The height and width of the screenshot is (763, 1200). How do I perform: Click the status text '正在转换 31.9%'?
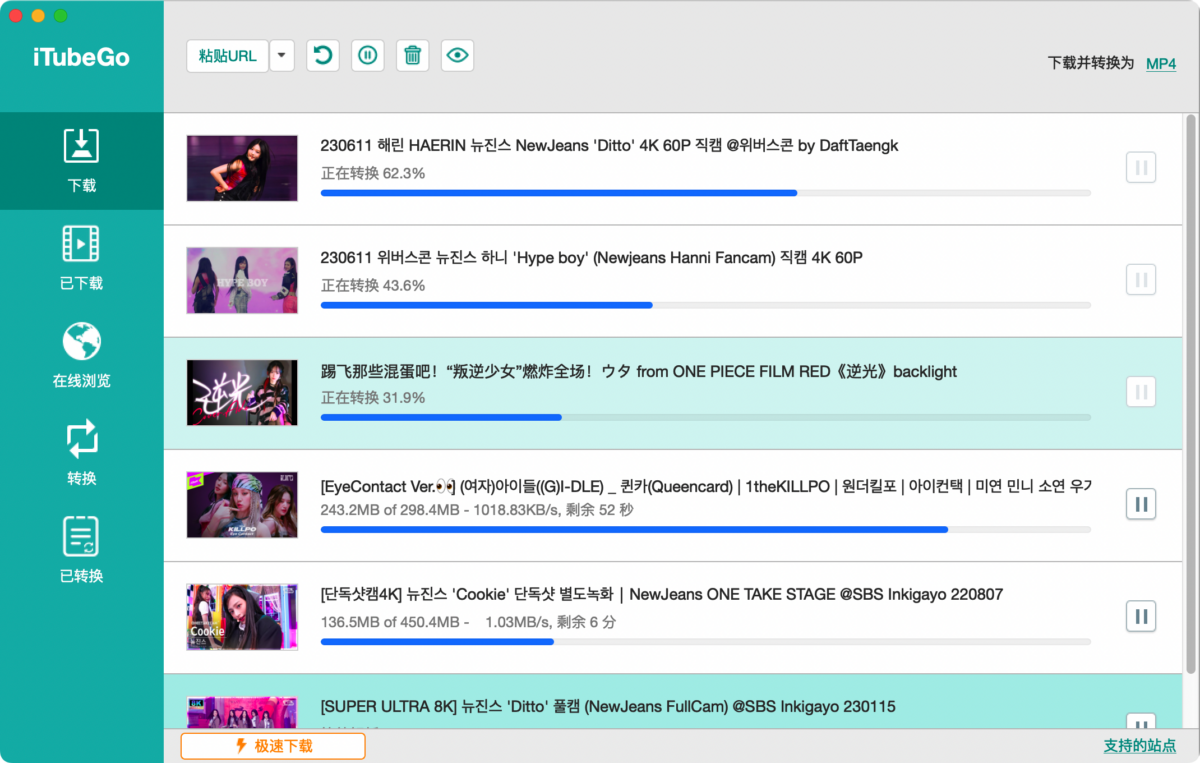point(373,397)
